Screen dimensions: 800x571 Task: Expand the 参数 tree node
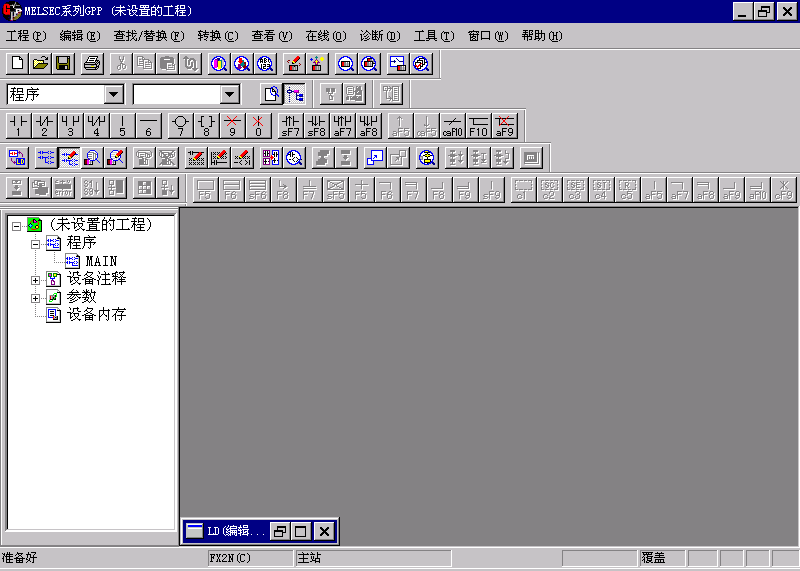coord(36,297)
